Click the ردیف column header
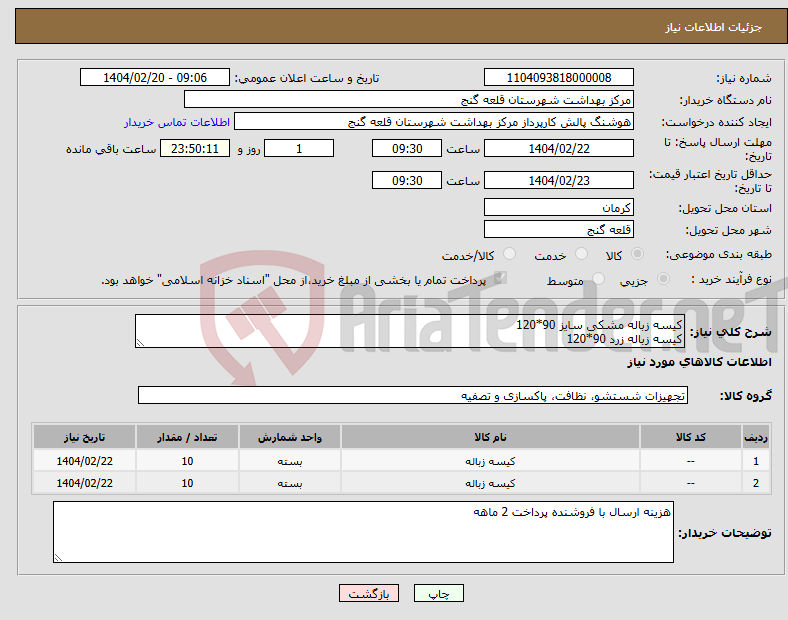The image size is (788, 620). (755, 437)
